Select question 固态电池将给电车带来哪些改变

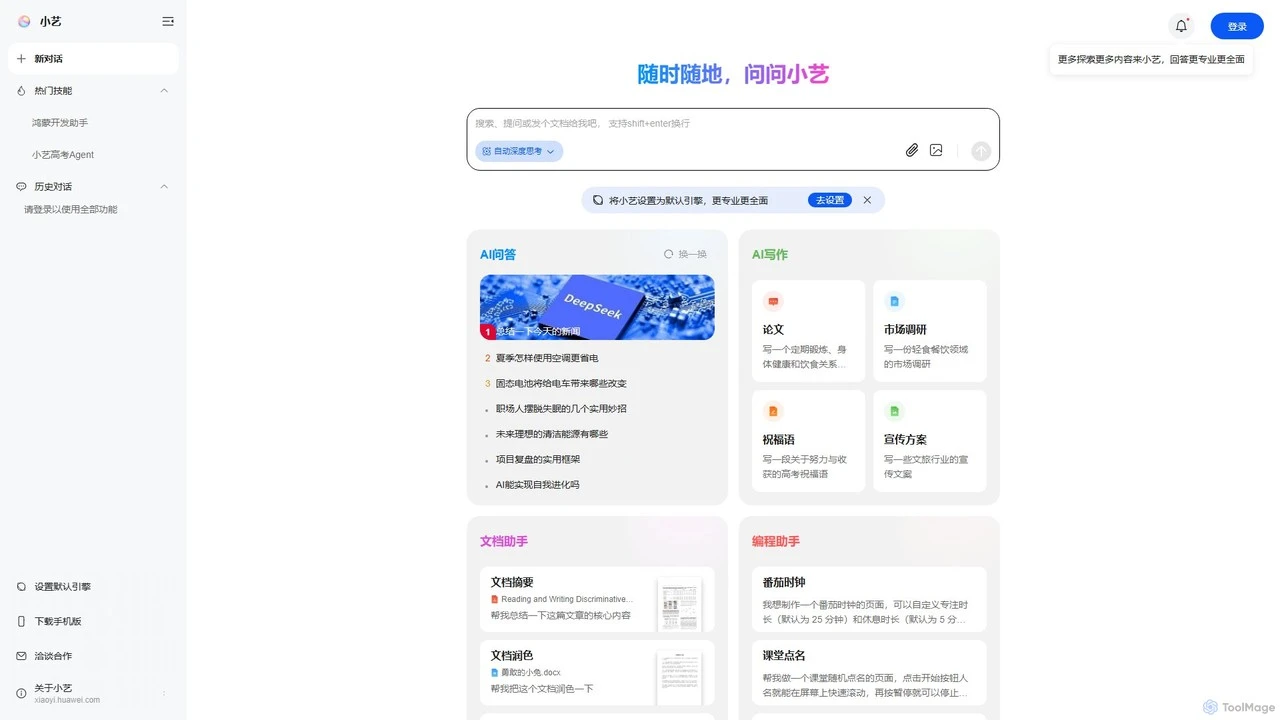tap(561, 383)
